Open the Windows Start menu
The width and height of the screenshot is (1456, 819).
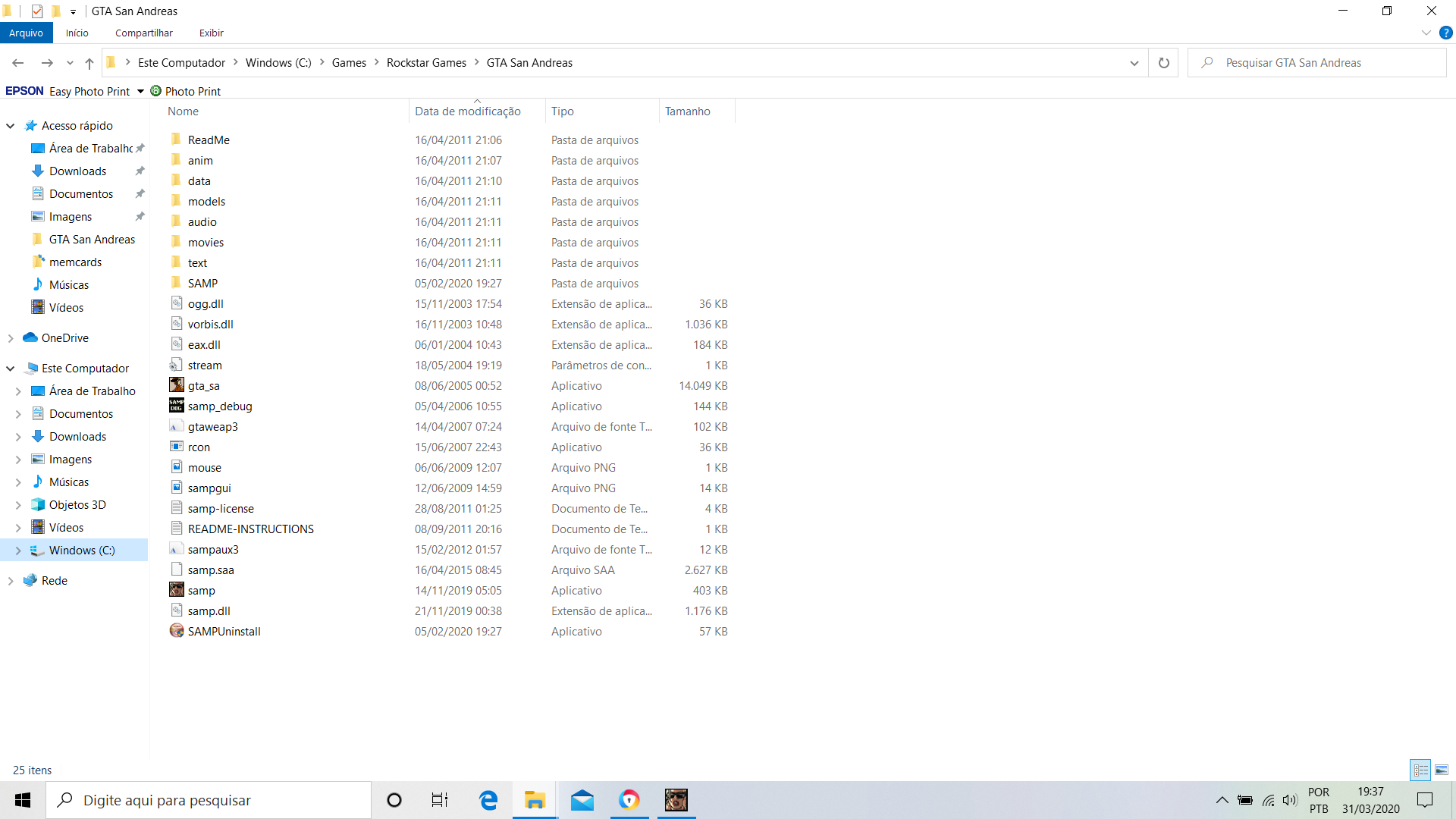pos(23,800)
